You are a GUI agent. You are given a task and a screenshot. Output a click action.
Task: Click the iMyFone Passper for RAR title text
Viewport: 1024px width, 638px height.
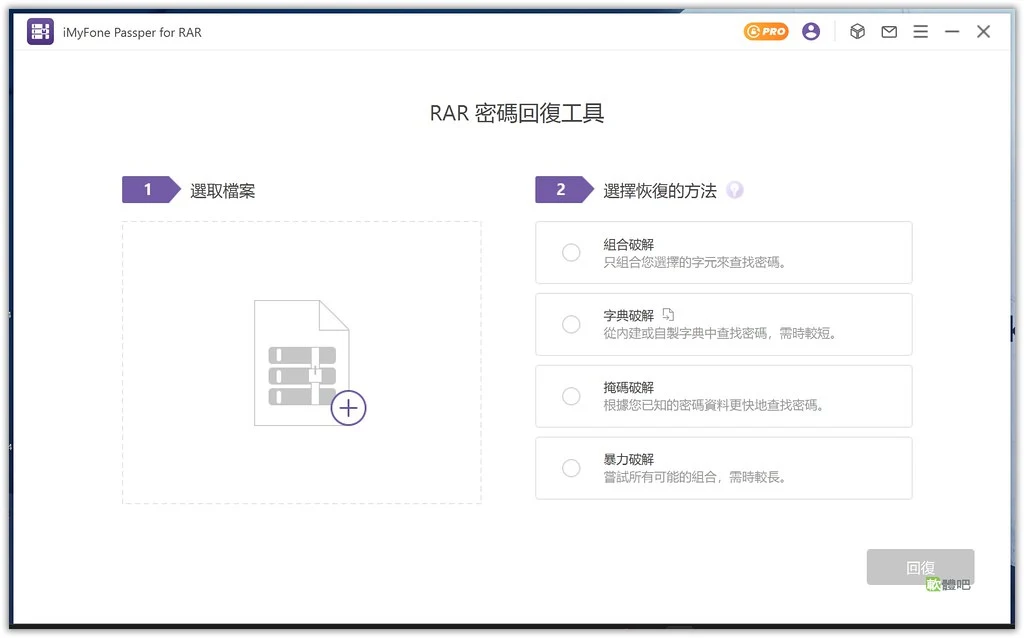132,32
